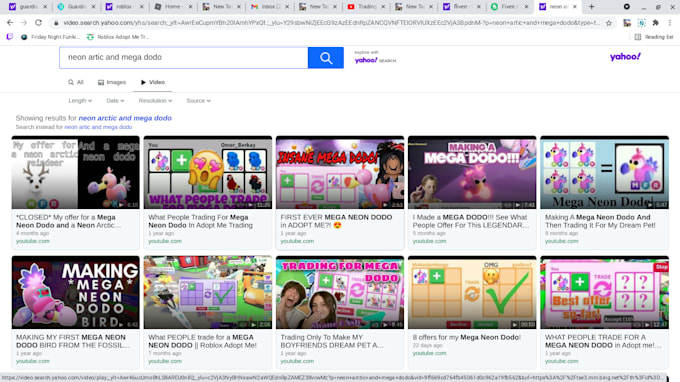Click the site lock icon in address bar
Viewport: 680px width, 382px height.
pyautogui.click(x=56, y=23)
